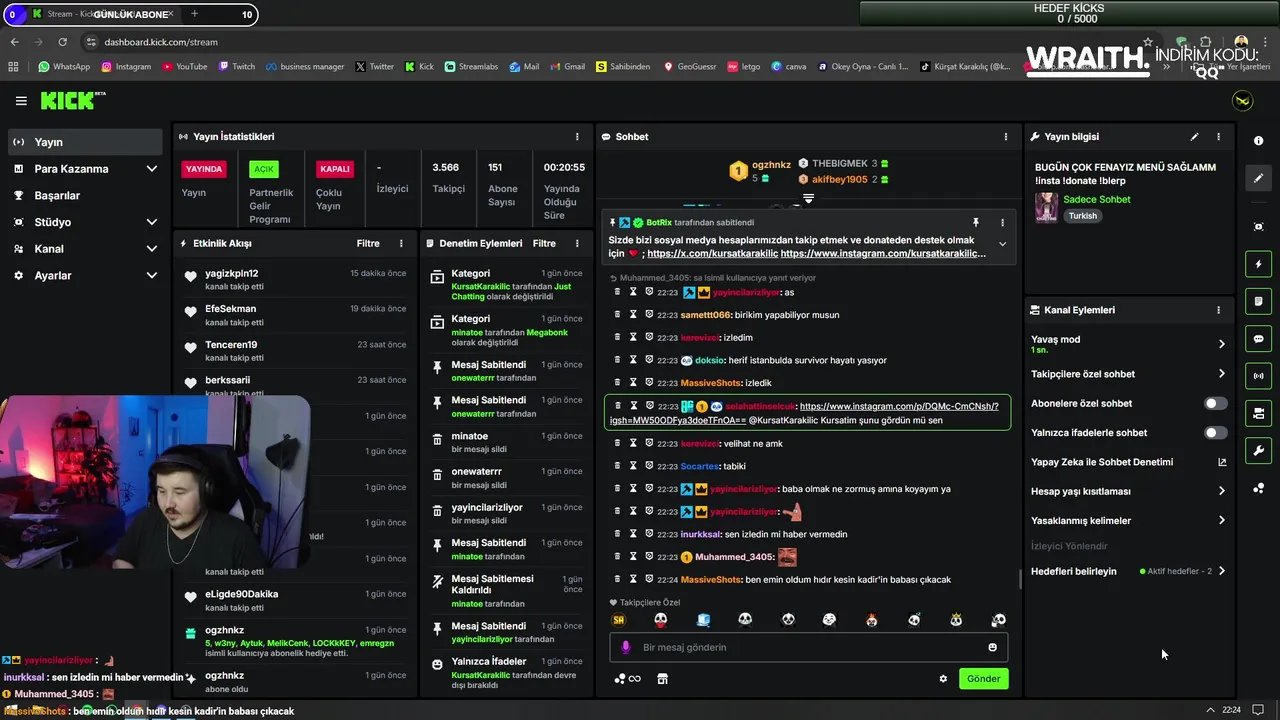This screenshot has height=720, width=1280.
Task: Click the Turkish language tag
Action: point(1083,216)
